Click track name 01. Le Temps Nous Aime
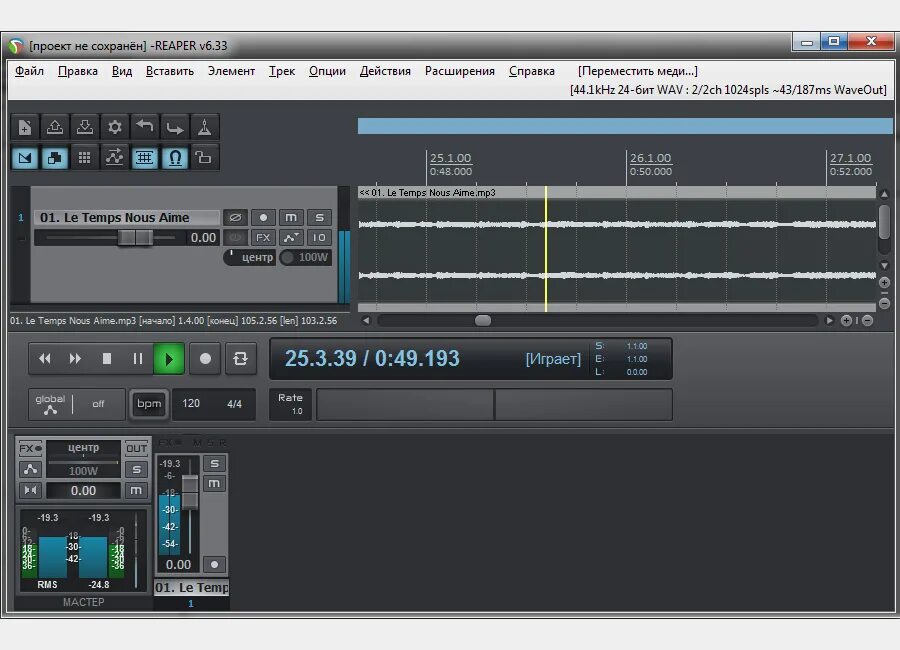The height and width of the screenshot is (650, 900). pos(126,218)
